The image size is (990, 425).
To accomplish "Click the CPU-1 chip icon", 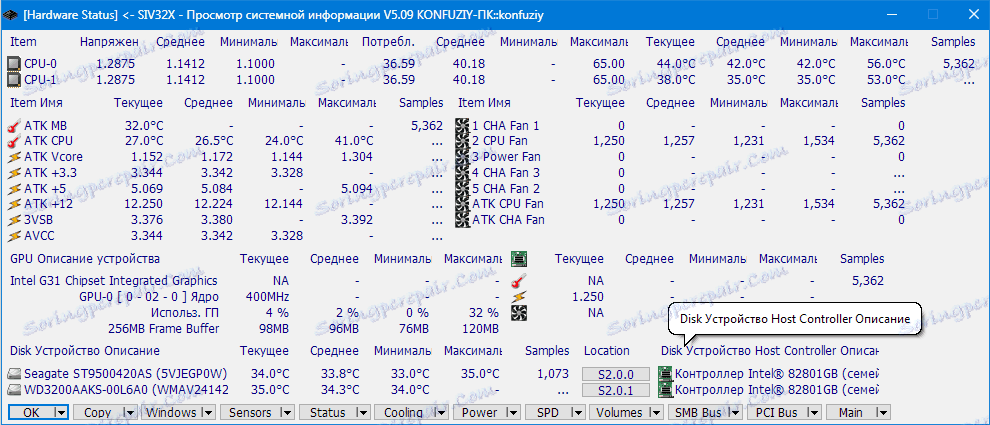I will 13,80.
